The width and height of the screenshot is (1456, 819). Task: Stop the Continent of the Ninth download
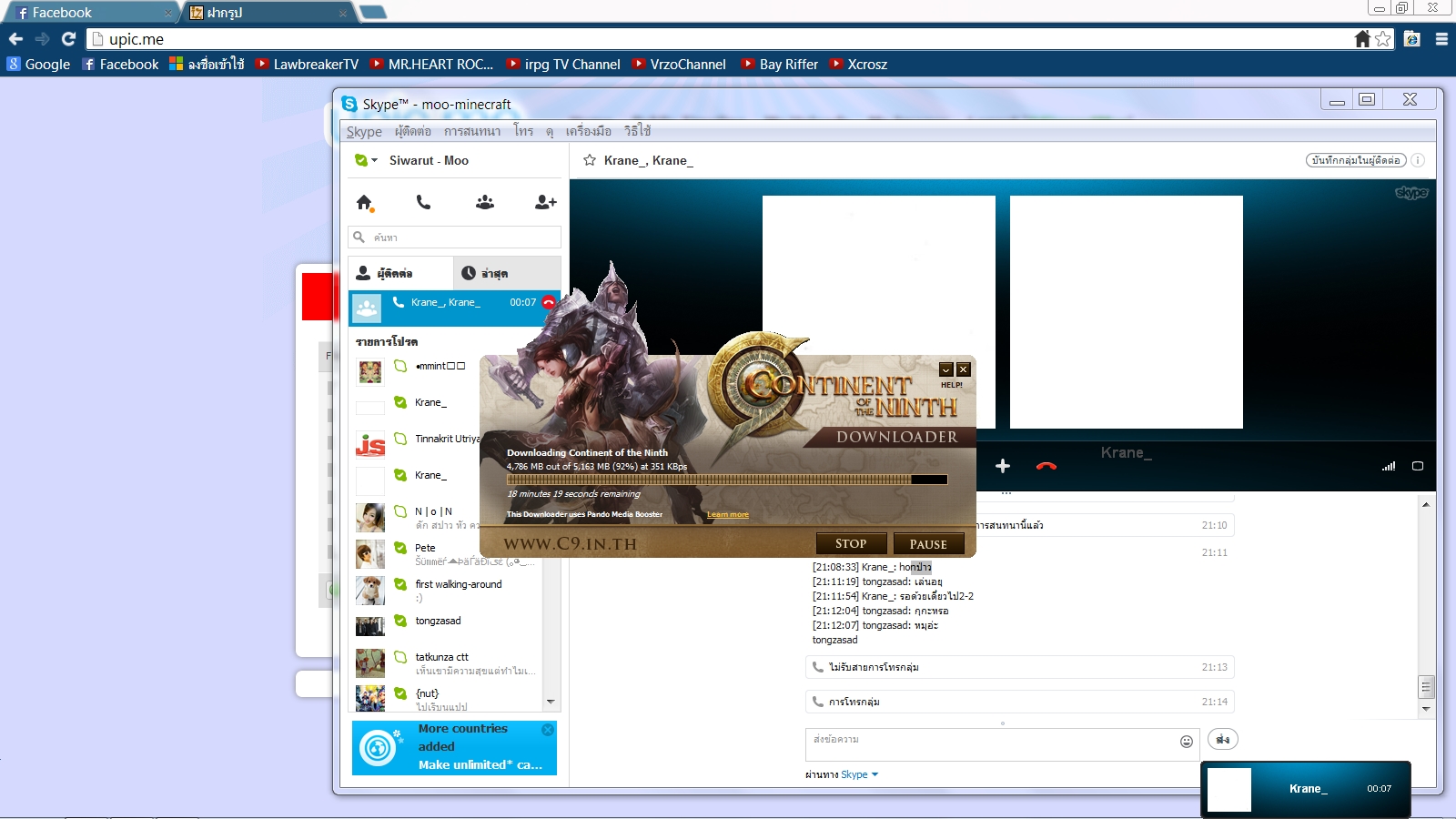coord(851,543)
